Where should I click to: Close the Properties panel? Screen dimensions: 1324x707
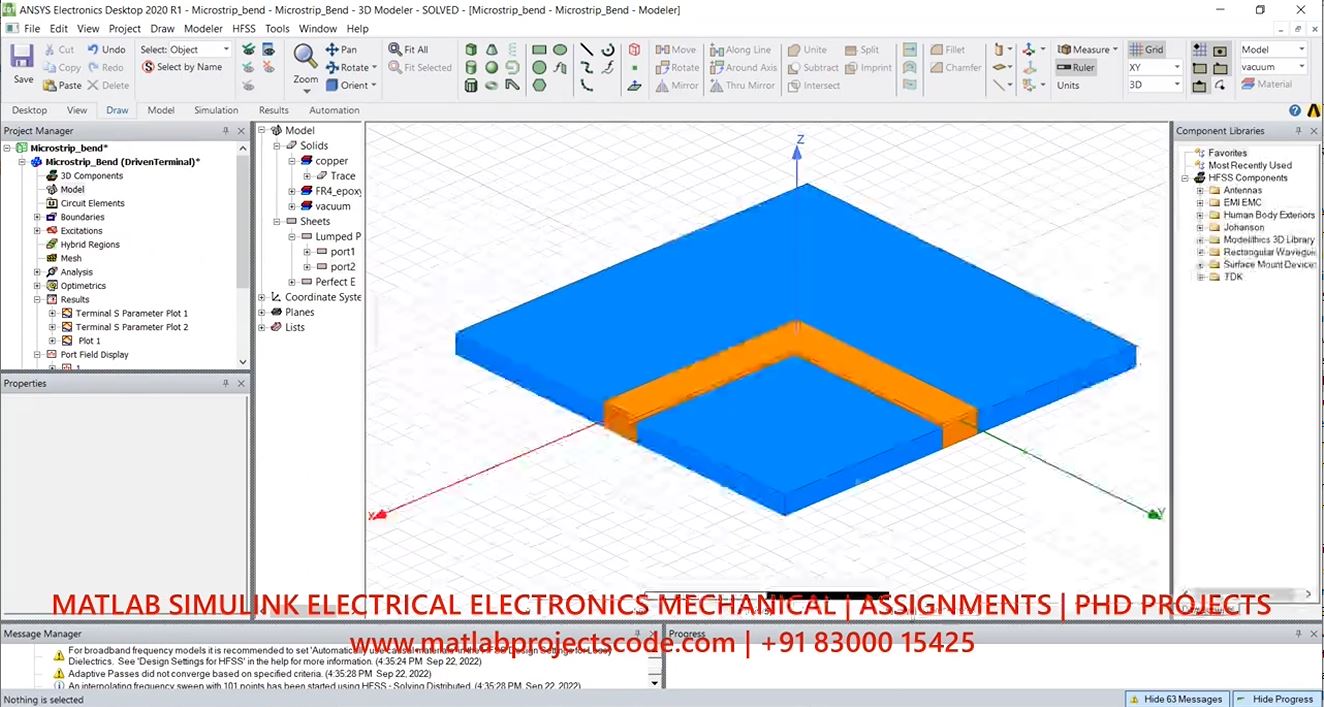pos(241,383)
